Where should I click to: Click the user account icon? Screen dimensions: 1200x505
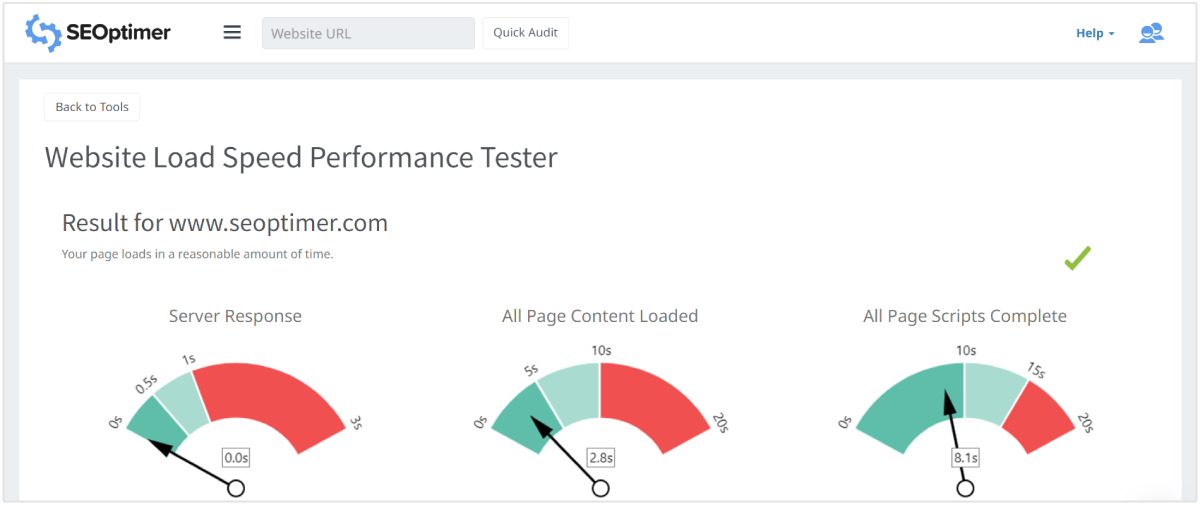click(1151, 33)
